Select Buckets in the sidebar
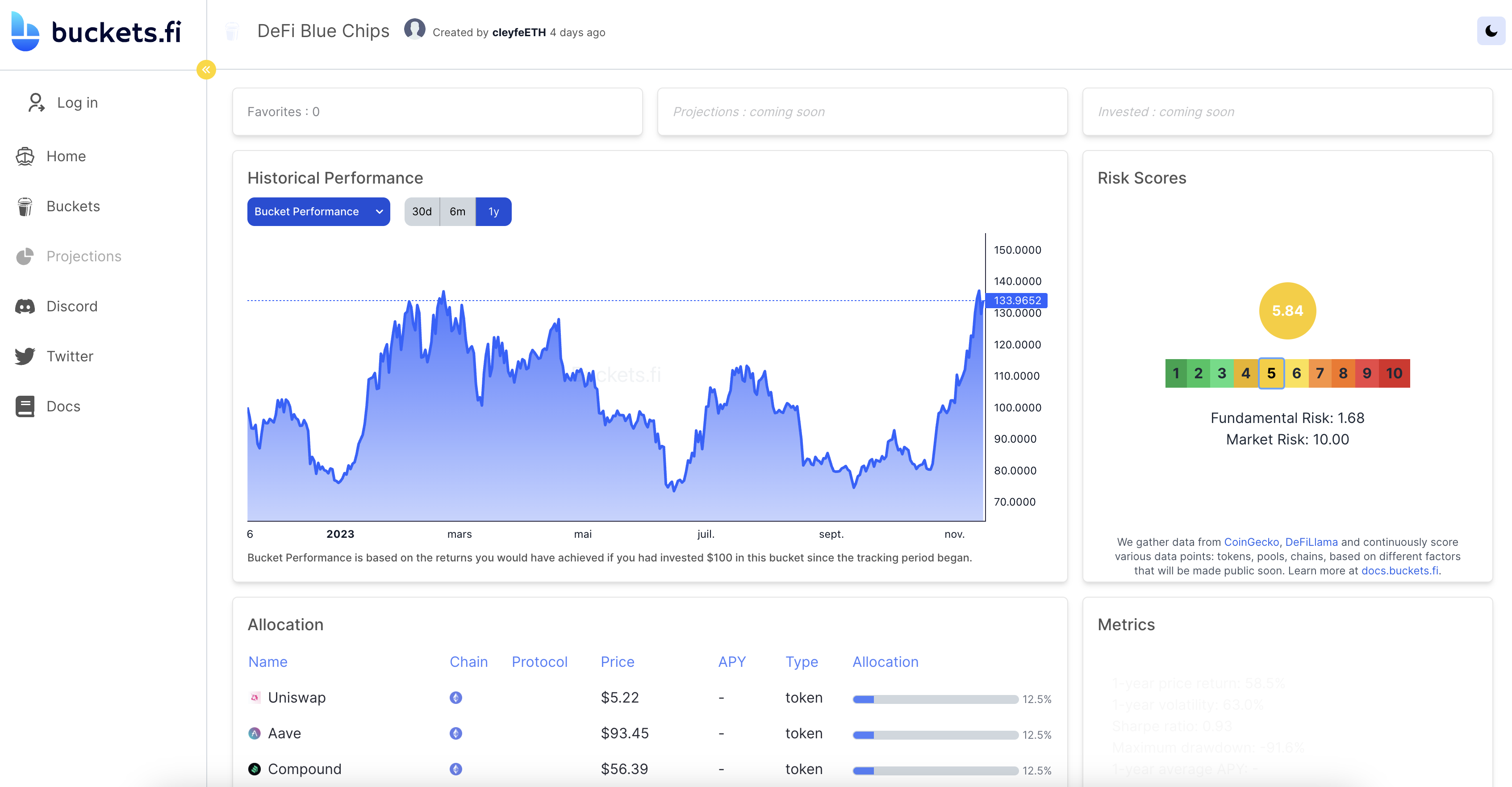This screenshot has width=1512, height=787. [73, 206]
